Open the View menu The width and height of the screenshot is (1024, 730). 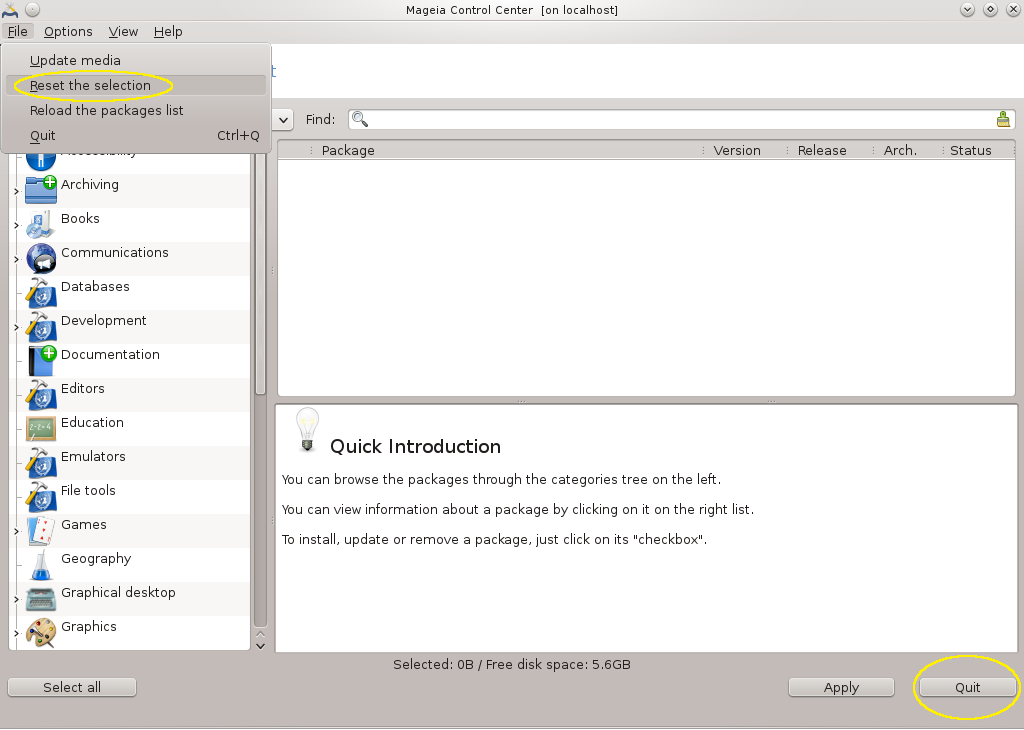123,31
